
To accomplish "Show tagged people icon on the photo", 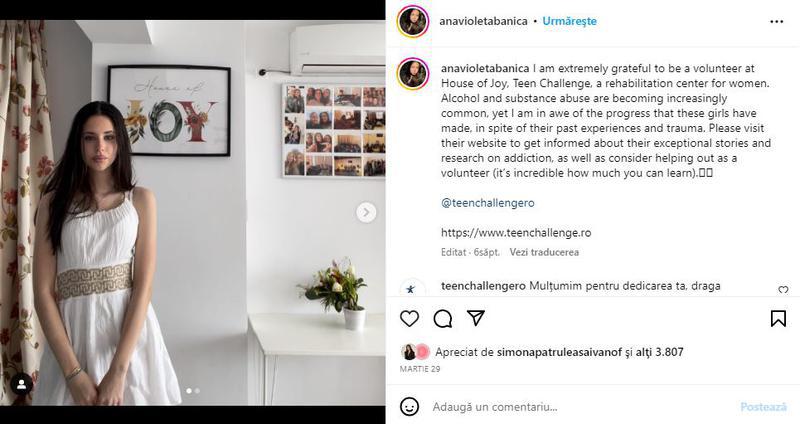I will [21, 385].
